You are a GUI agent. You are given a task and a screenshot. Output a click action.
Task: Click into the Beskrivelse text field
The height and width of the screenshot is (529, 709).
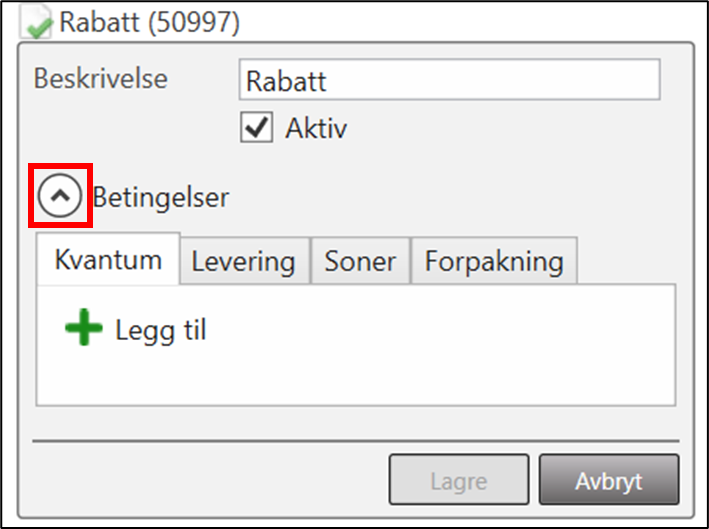point(449,80)
